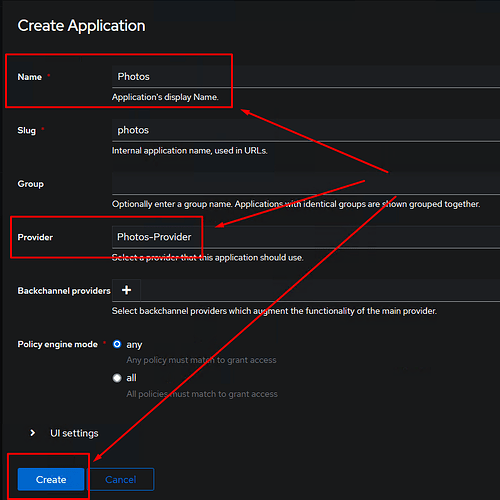Screen dimensions: 500x500
Task: Click the Policy engine mode label
Action: [x=58, y=344]
